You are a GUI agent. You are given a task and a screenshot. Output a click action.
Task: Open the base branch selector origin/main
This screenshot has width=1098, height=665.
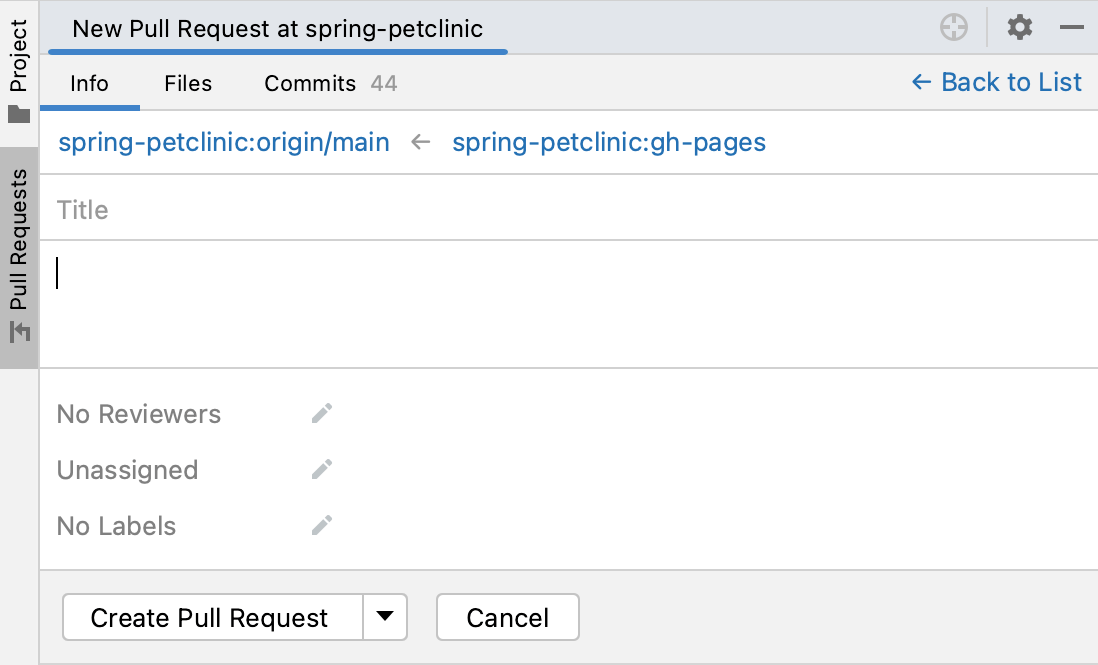tap(222, 142)
